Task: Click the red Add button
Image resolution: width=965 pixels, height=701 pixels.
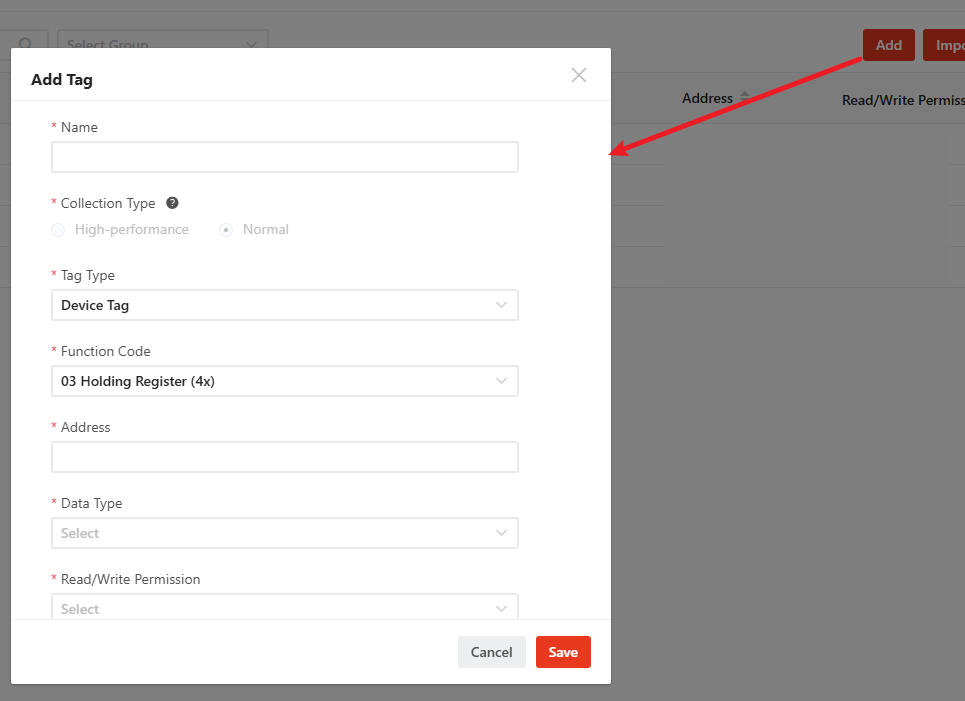Action: point(888,45)
